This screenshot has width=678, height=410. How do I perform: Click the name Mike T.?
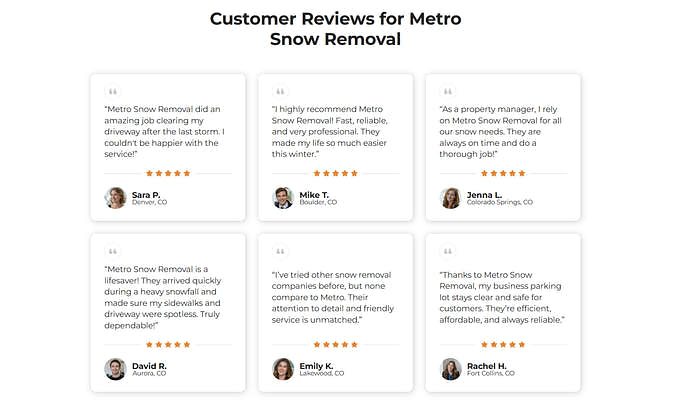point(314,194)
